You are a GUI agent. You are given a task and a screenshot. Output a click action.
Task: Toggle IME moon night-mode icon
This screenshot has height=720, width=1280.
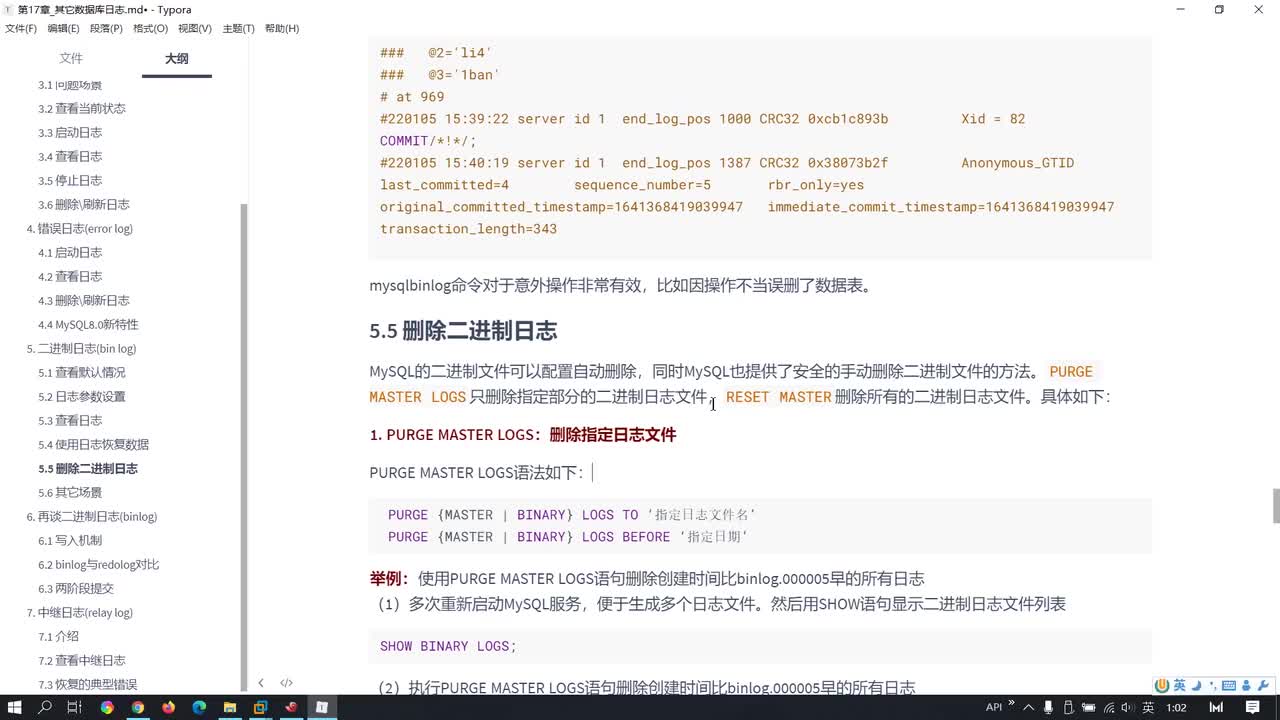click(1196, 686)
